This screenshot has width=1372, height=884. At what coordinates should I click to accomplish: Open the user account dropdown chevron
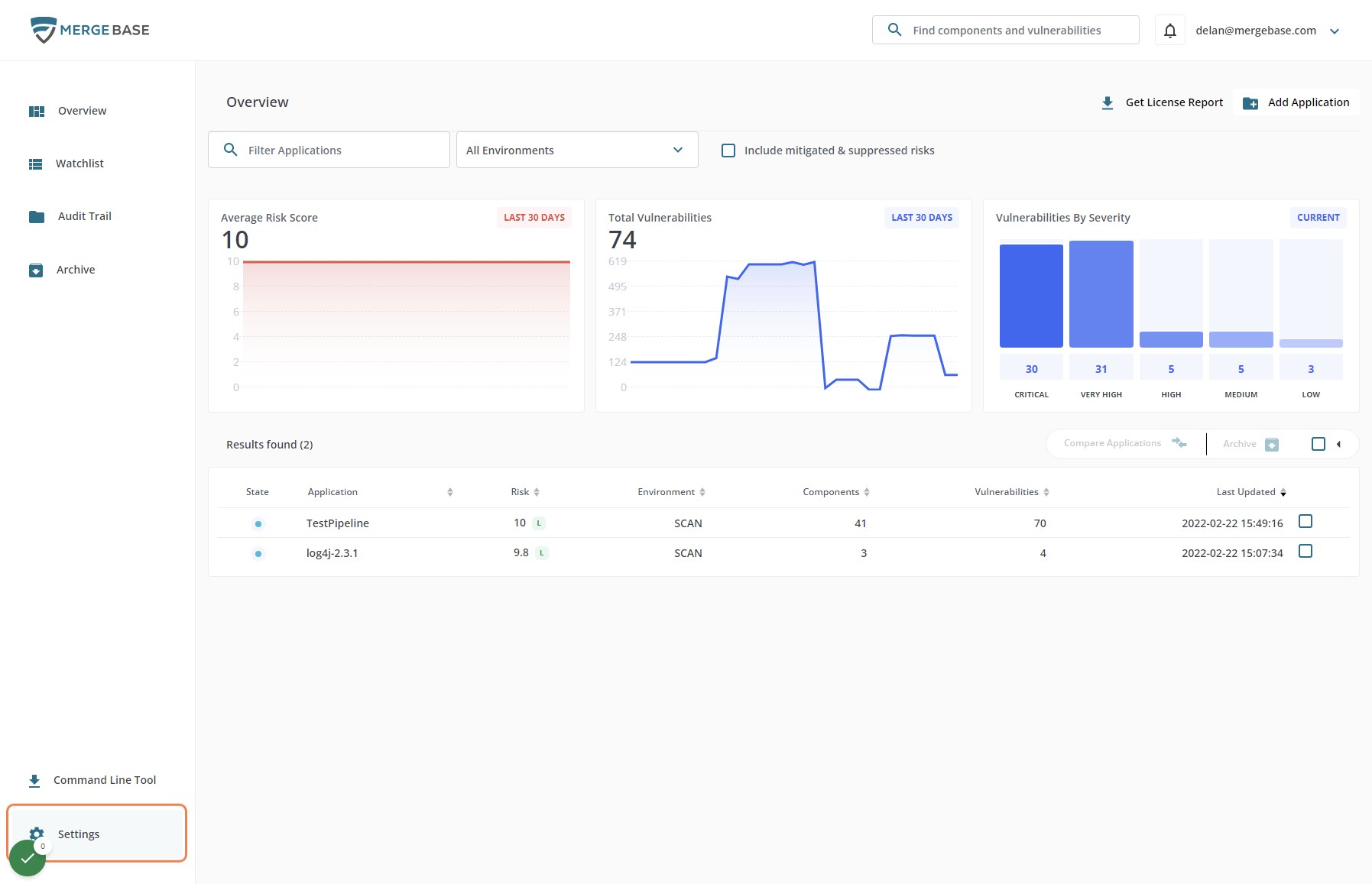pyautogui.click(x=1335, y=31)
